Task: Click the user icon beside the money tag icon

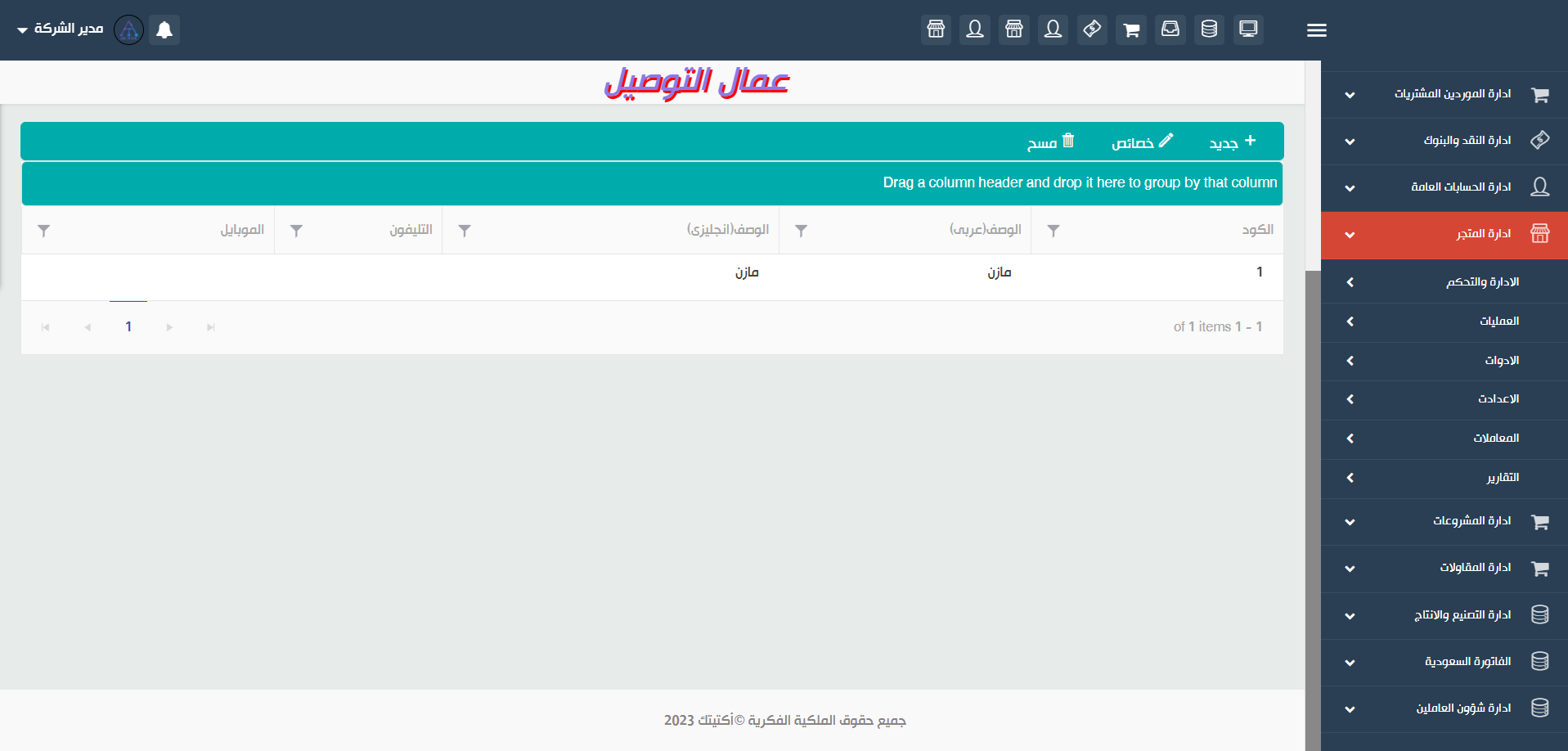Action: pyautogui.click(x=1054, y=29)
